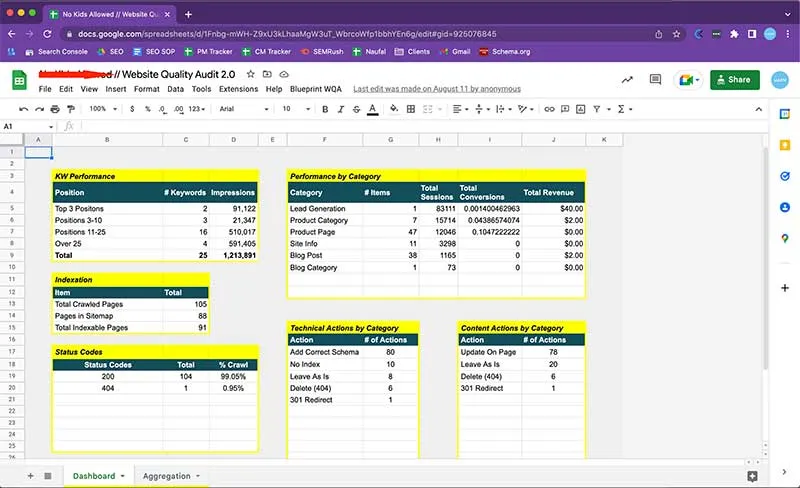Click the formula bar input
800x488 pixels.
tap(423, 126)
